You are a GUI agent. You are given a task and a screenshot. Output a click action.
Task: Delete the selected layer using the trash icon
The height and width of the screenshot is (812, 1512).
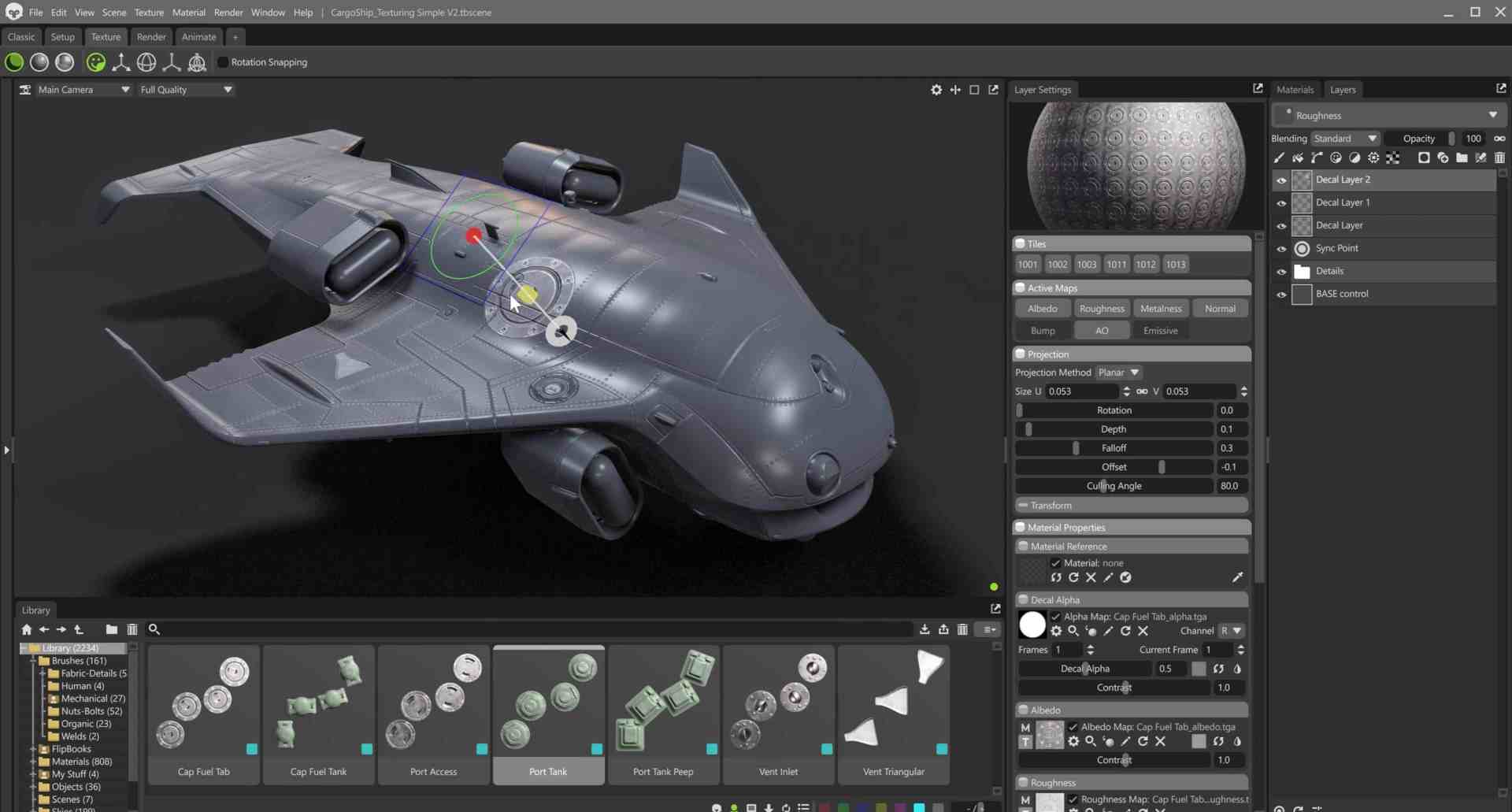coord(1499,158)
